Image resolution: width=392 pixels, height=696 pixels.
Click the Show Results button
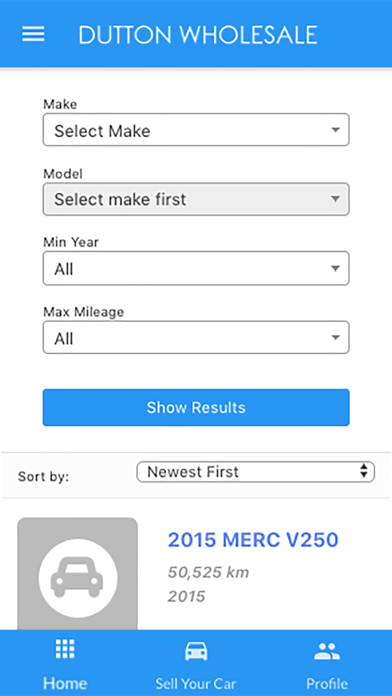[x=196, y=407]
